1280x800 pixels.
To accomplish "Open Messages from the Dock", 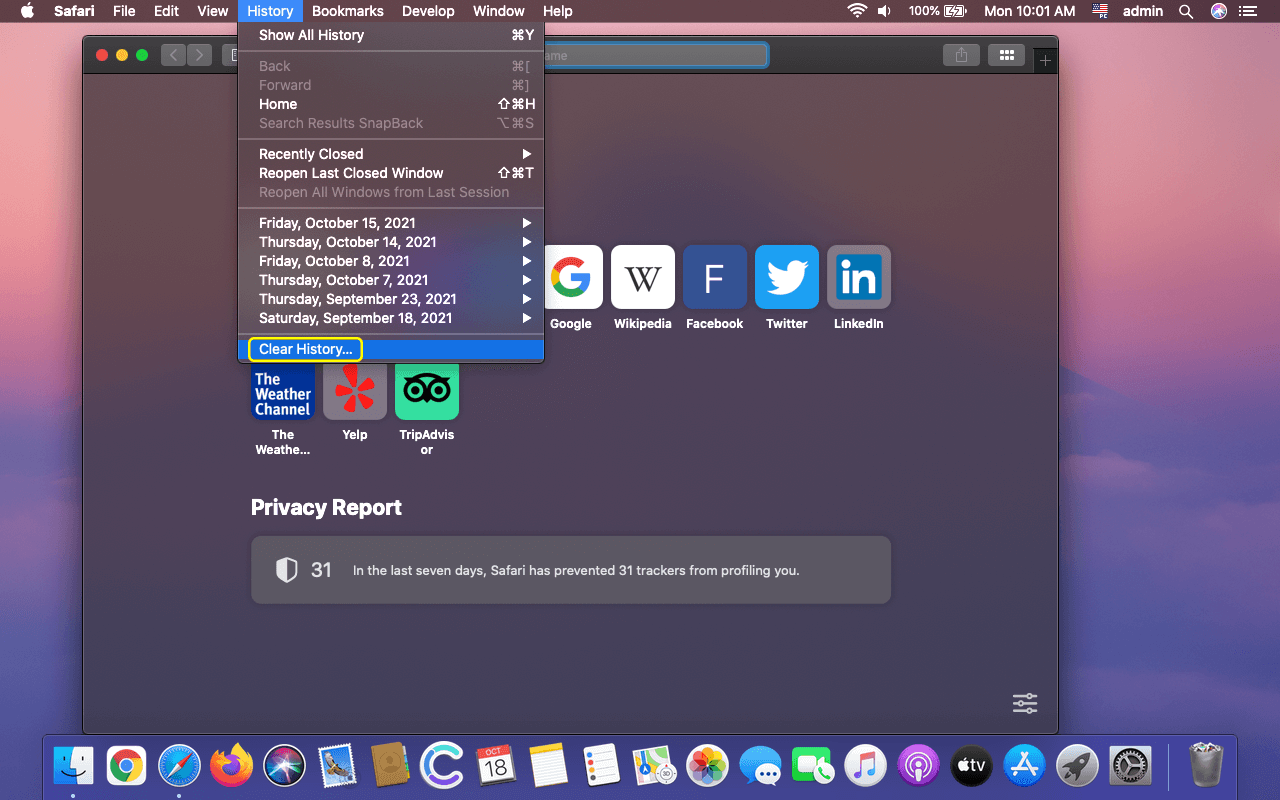I will [x=761, y=767].
